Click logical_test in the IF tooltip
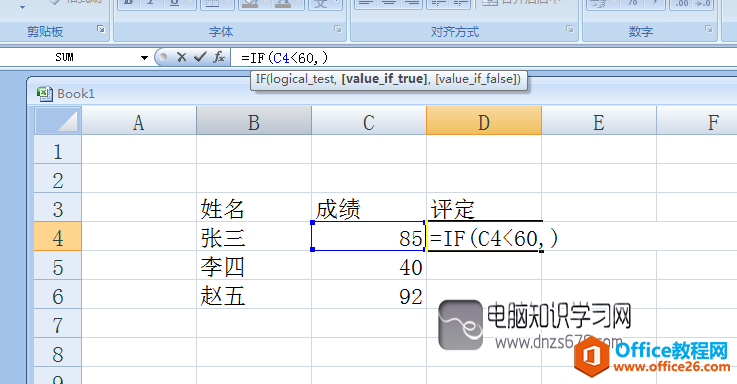737x384 pixels. point(302,79)
